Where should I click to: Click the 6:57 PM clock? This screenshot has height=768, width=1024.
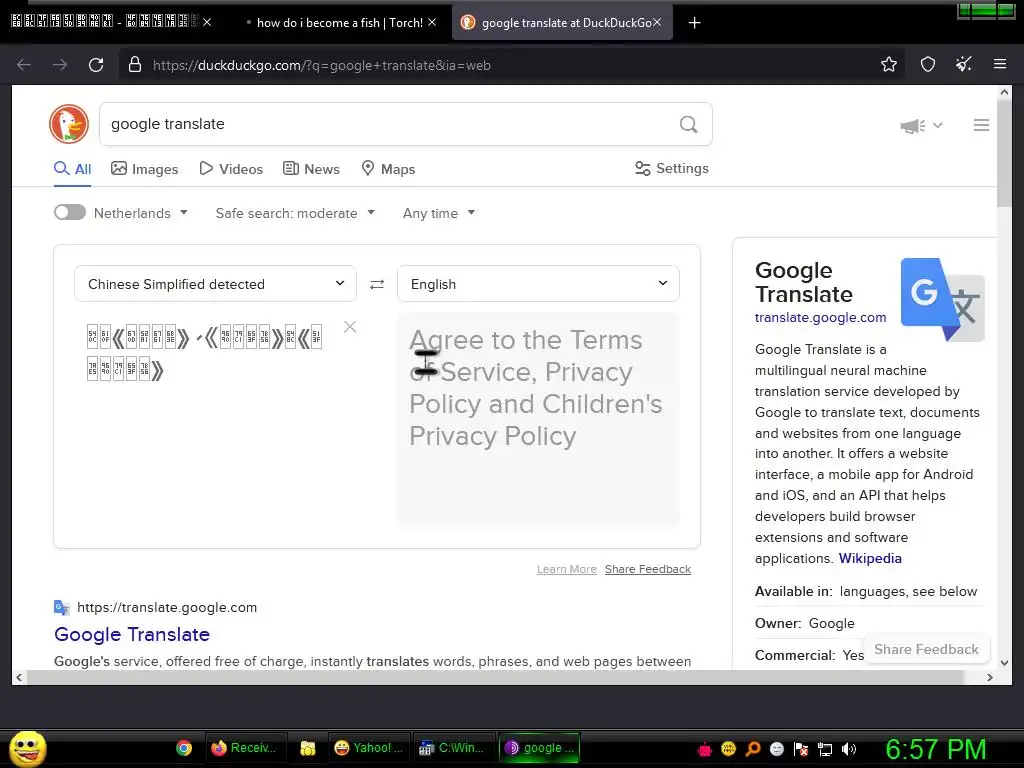pos(935,749)
